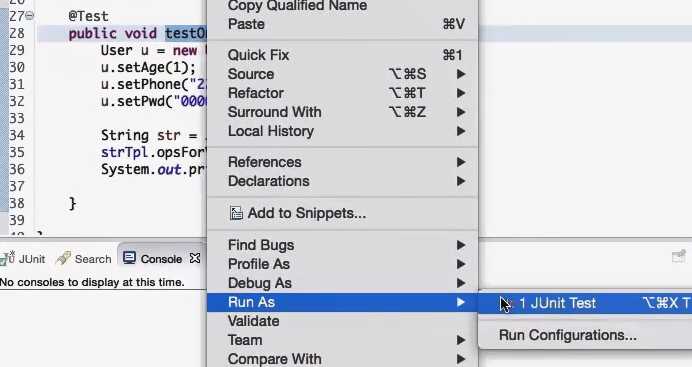Open Surround With submenu

tap(342, 112)
